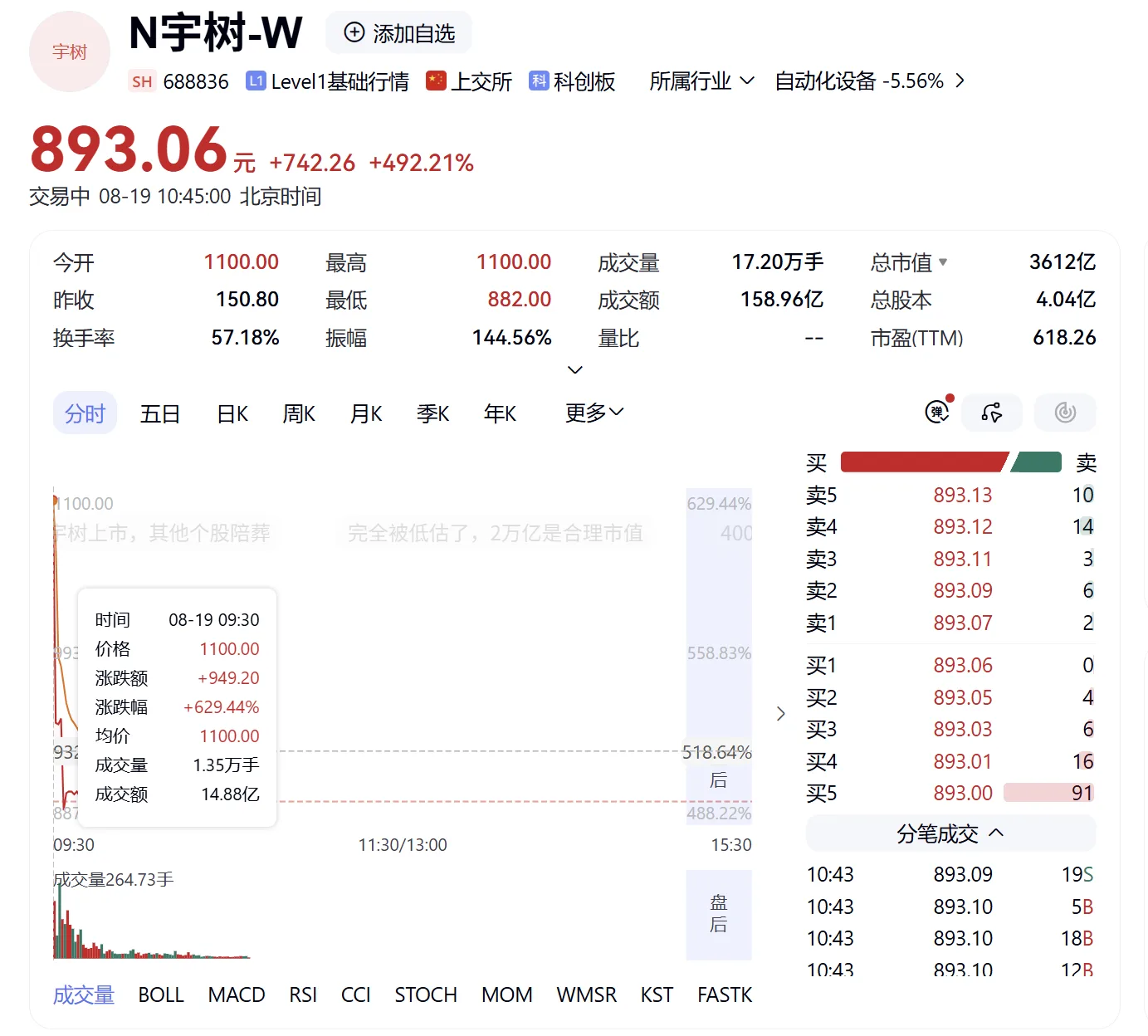Click the 卖4 price 893.12
The image size is (1148, 1036).
[962, 526]
